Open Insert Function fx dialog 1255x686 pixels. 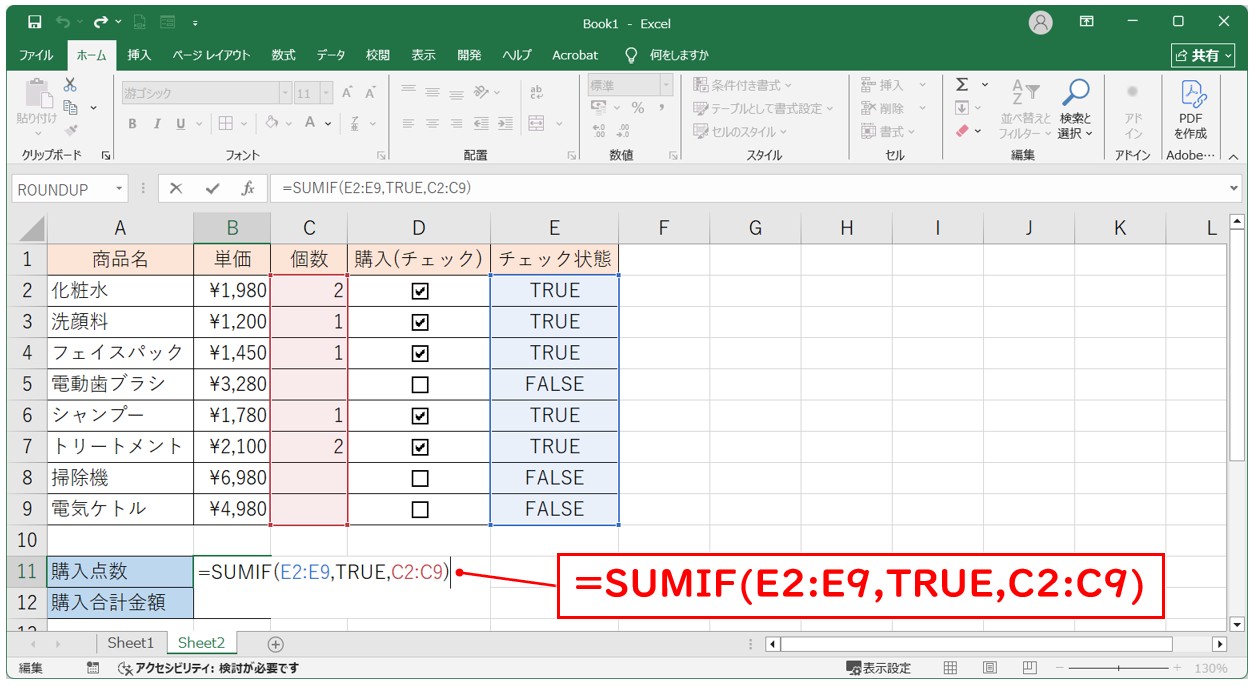(248, 188)
